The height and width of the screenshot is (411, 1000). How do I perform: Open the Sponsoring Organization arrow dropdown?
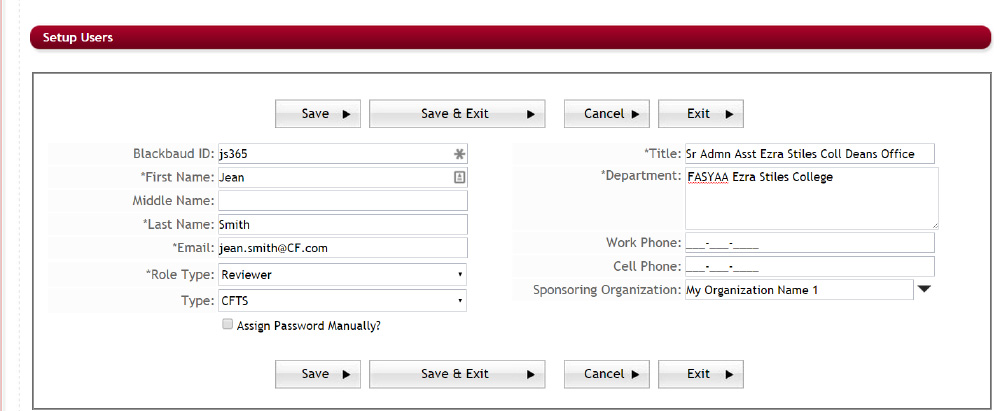coord(925,290)
